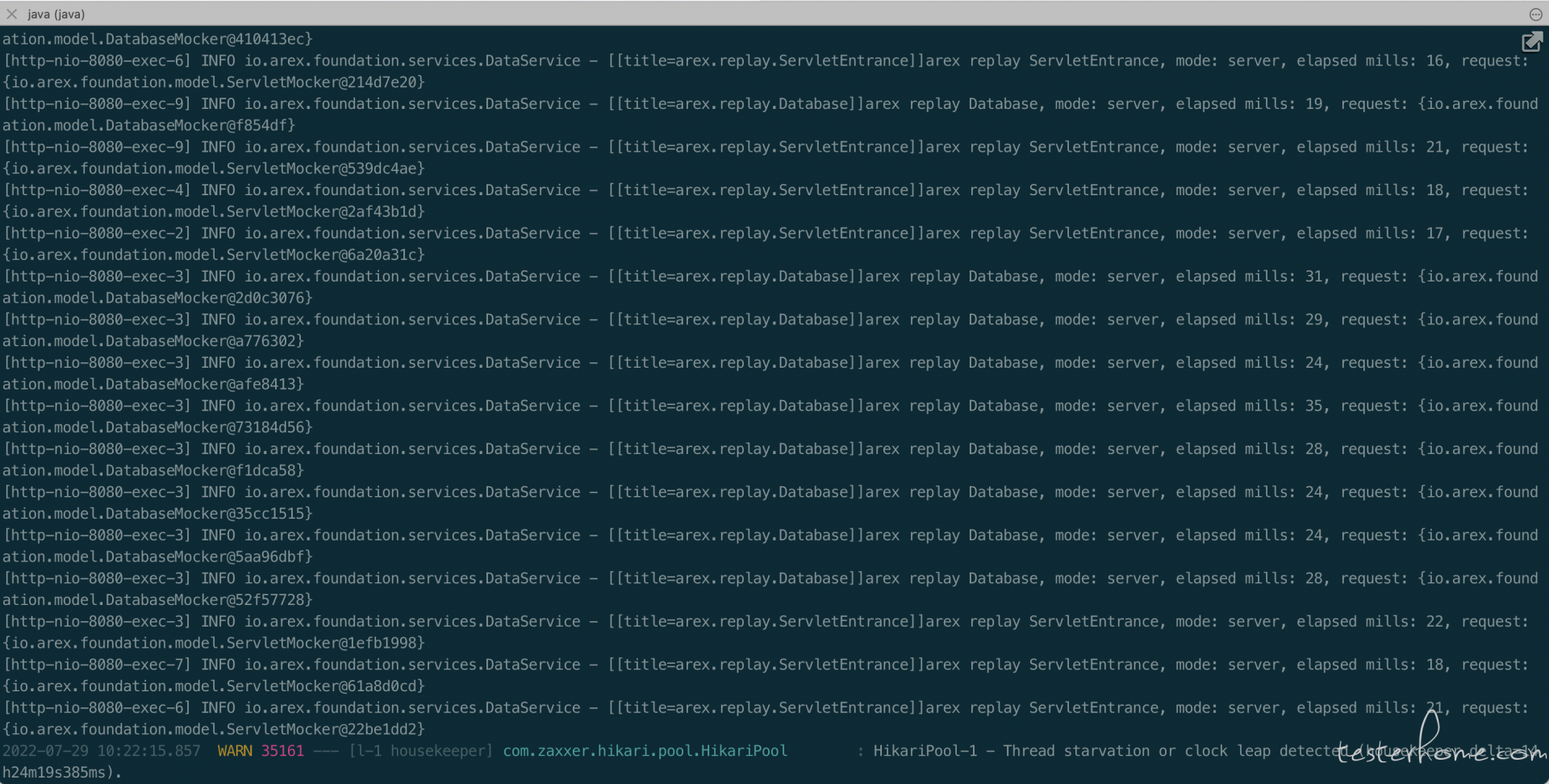The image size is (1549, 784).
Task: Click elapsed mills value 19
Action: pos(1314,104)
